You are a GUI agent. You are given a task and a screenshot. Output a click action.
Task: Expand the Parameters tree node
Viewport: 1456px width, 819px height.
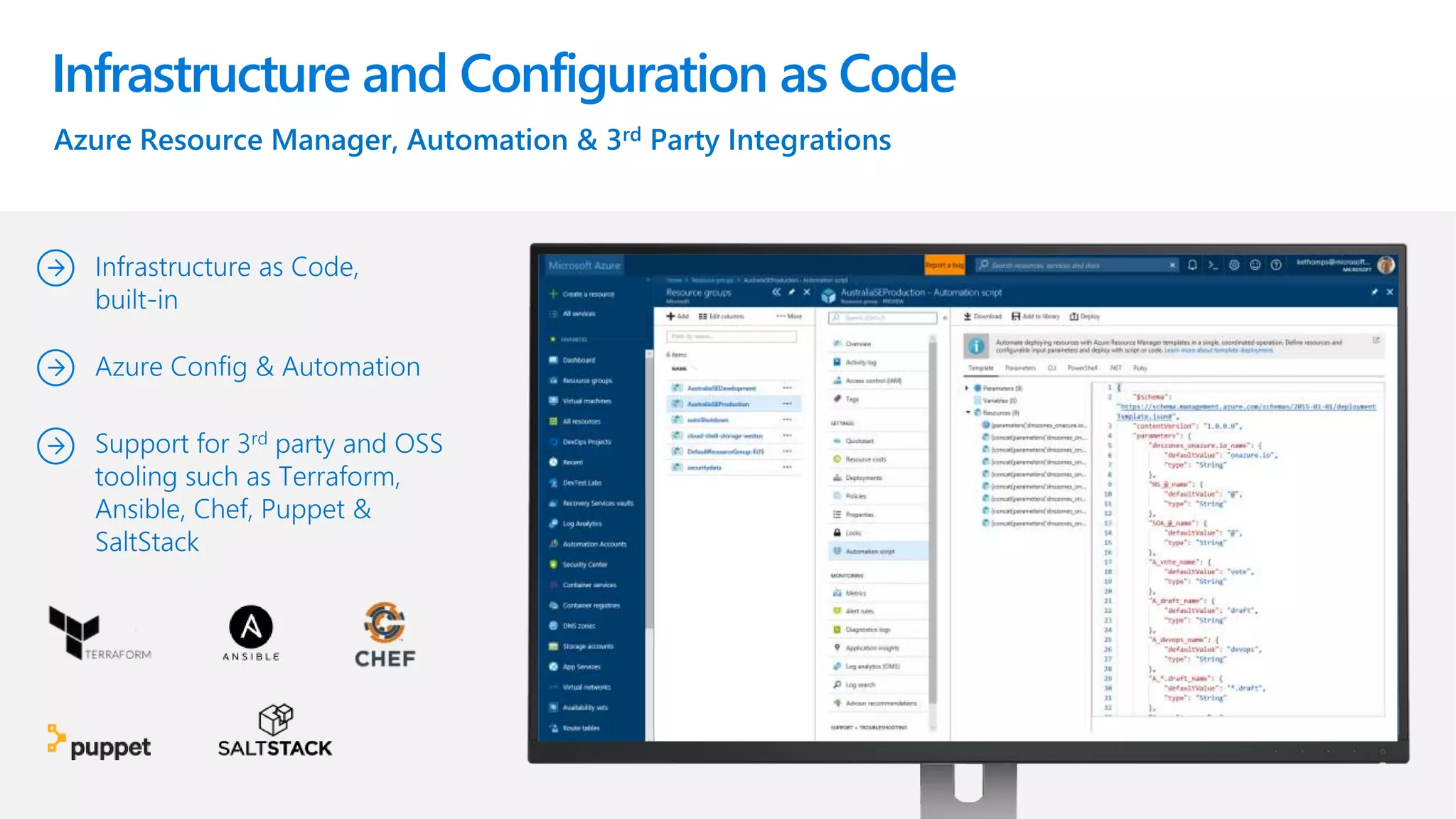pos(967,388)
